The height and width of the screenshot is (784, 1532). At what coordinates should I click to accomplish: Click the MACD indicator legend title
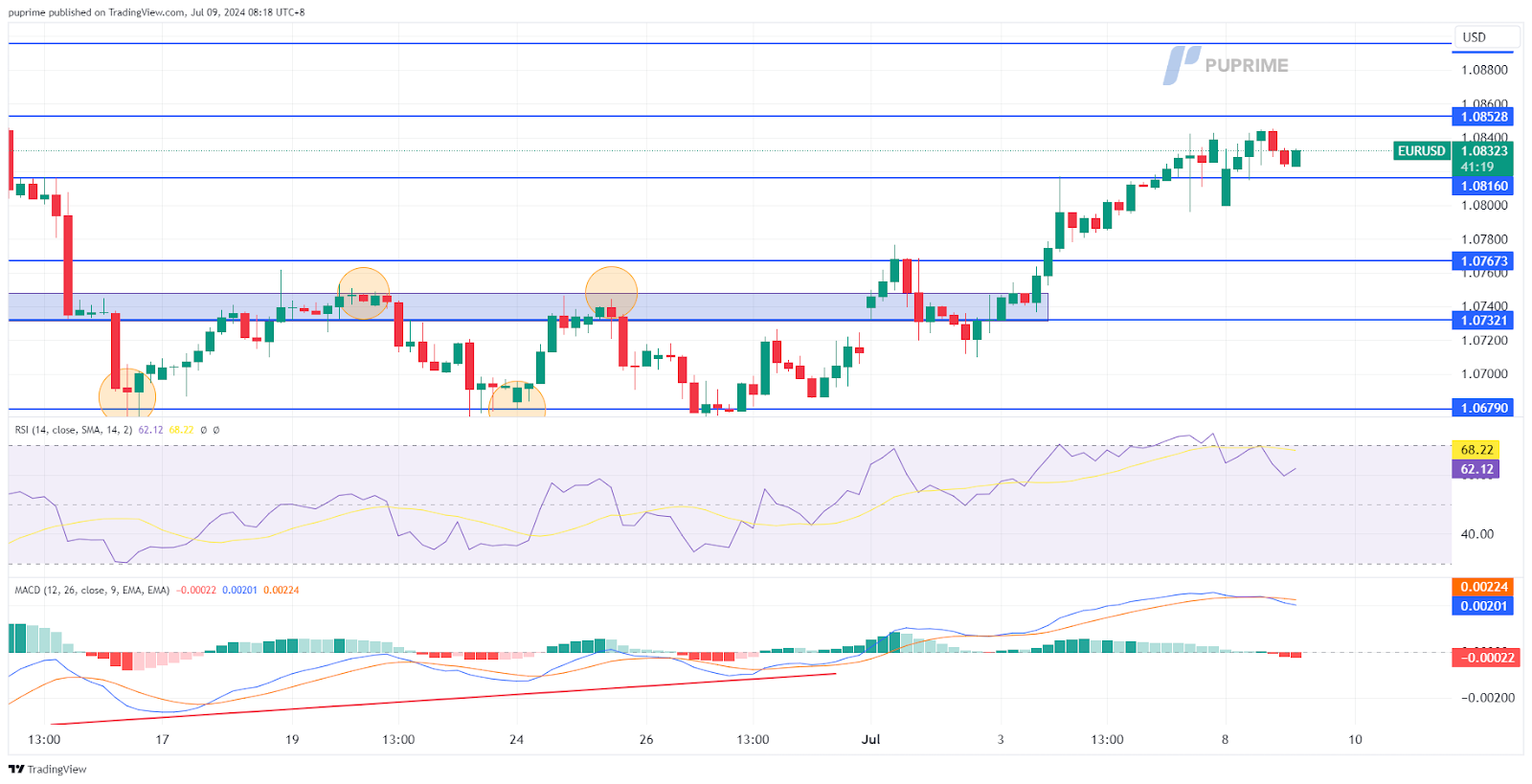point(92,590)
